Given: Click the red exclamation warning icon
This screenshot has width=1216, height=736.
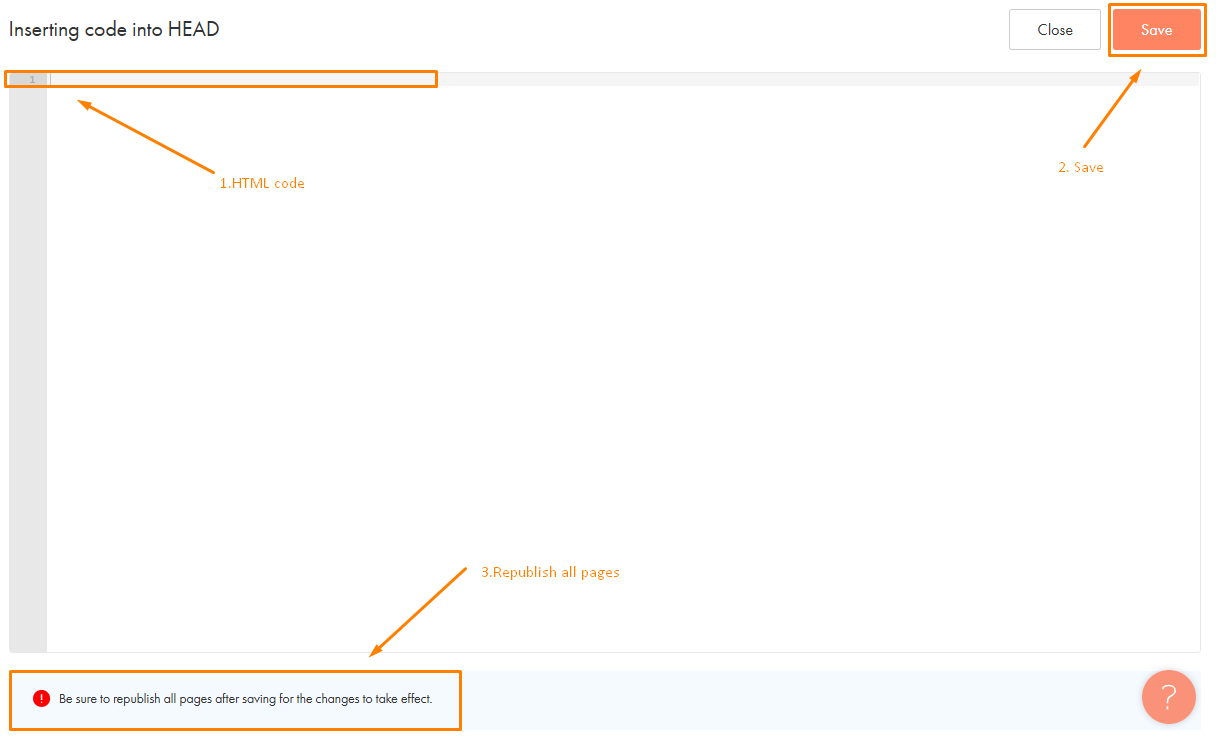Looking at the screenshot, I should (41, 699).
